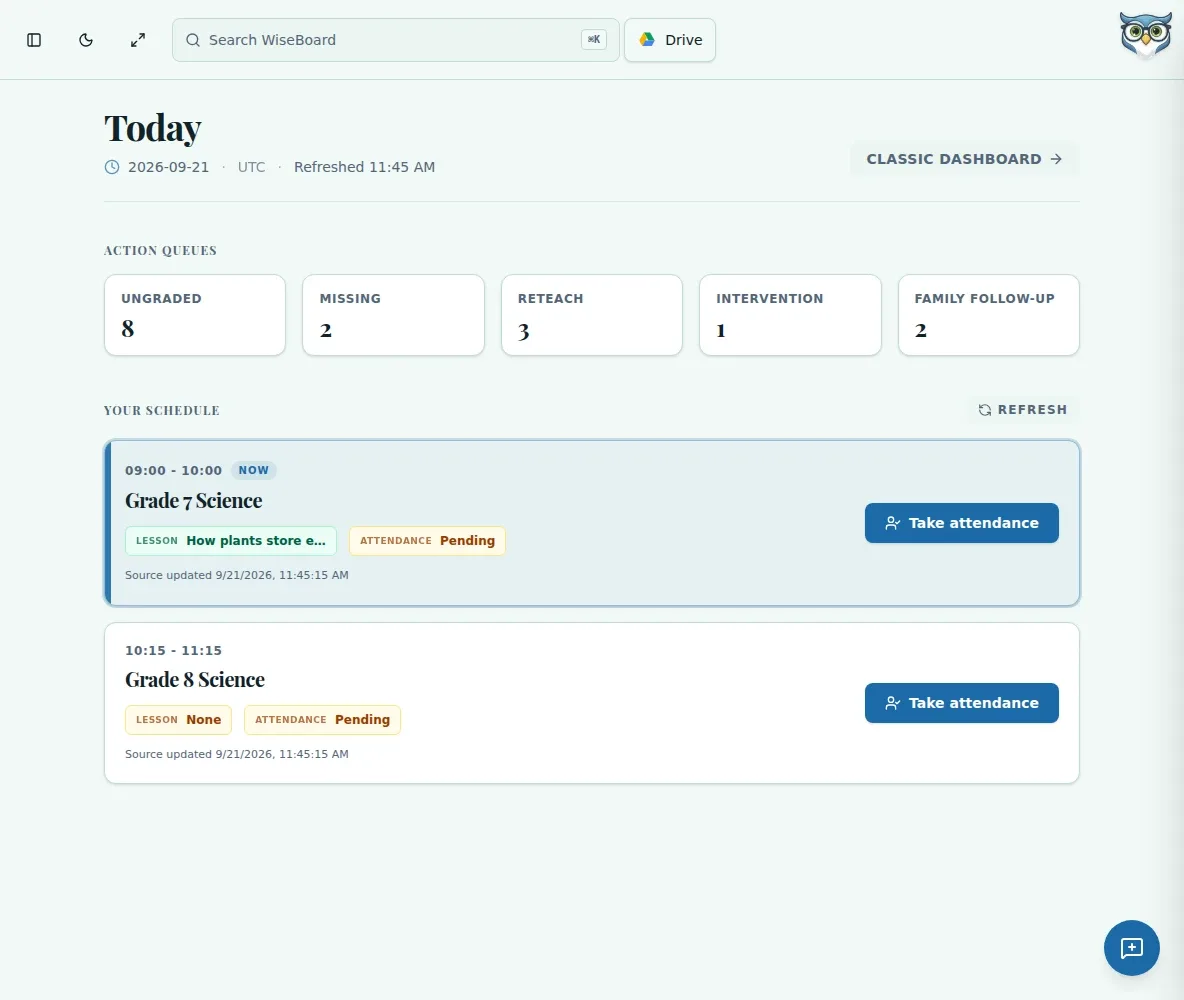Select the Grade 7 Science title
Image resolution: width=1184 pixels, height=1000 pixels.
pos(193,501)
